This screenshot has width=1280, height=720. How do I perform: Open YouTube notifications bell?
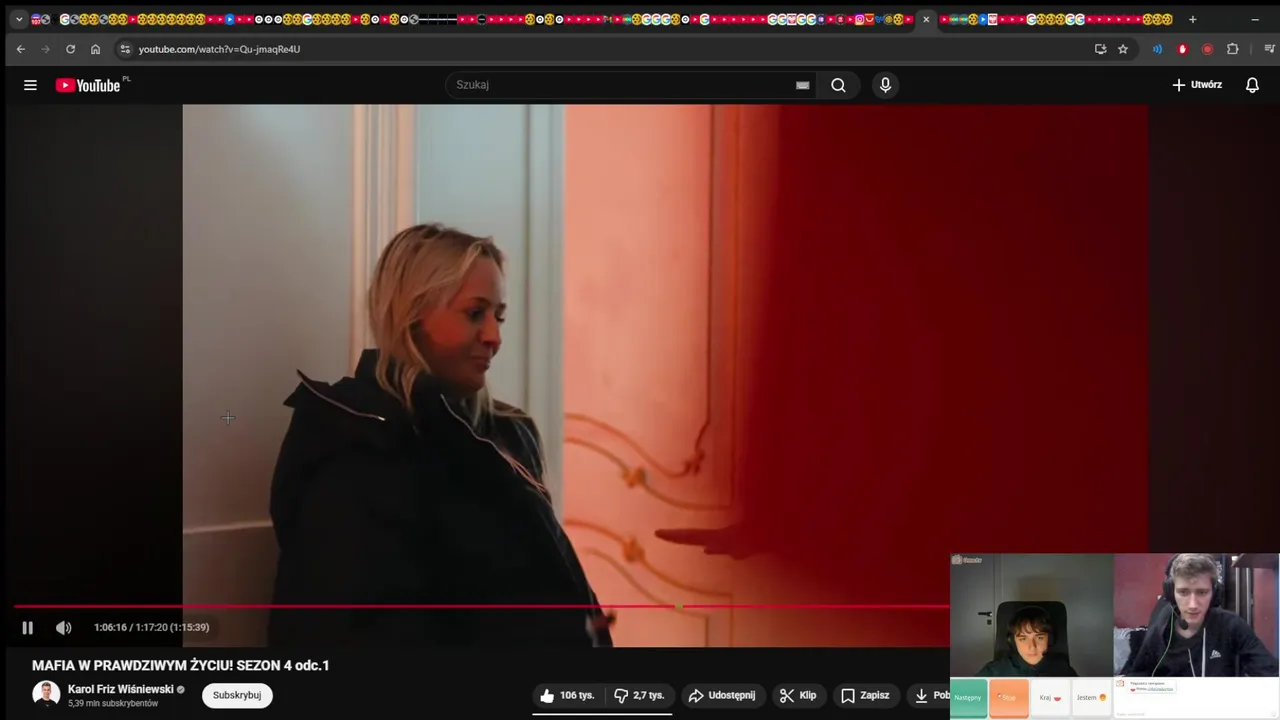tap(1252, 85)
